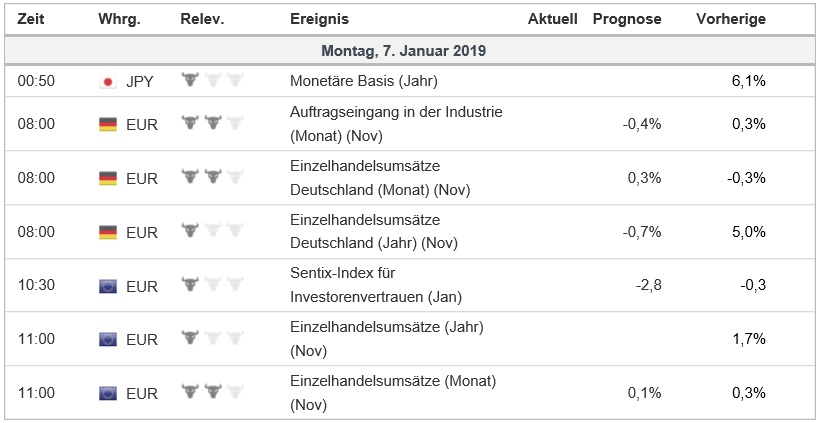Click EU flag for Einzelhandelsumsätze (Monat) row

point(108,394)
